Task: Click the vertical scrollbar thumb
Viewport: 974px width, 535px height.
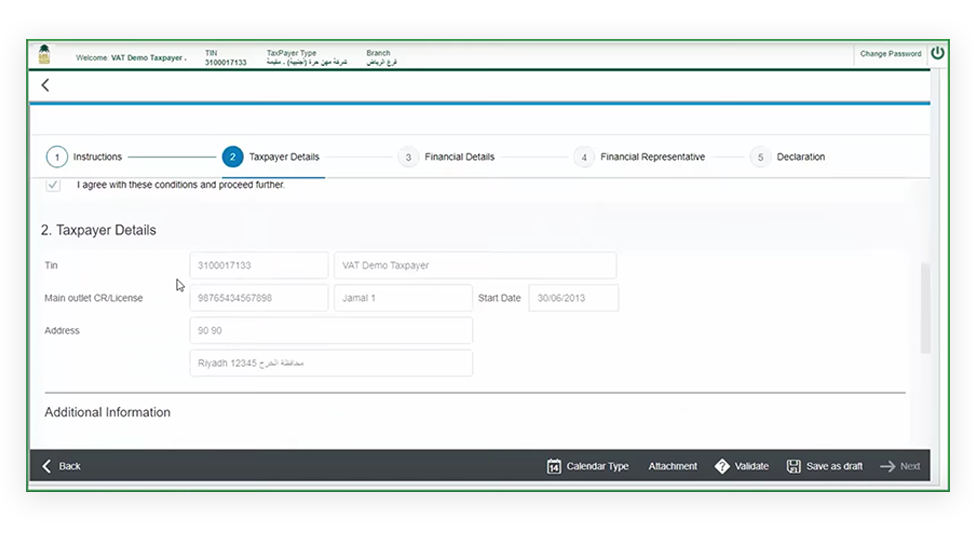Action: (x=926, y=308)
